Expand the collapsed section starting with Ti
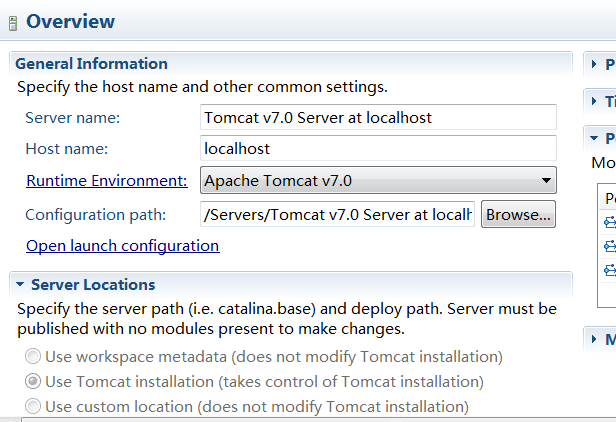 point(594,101)
